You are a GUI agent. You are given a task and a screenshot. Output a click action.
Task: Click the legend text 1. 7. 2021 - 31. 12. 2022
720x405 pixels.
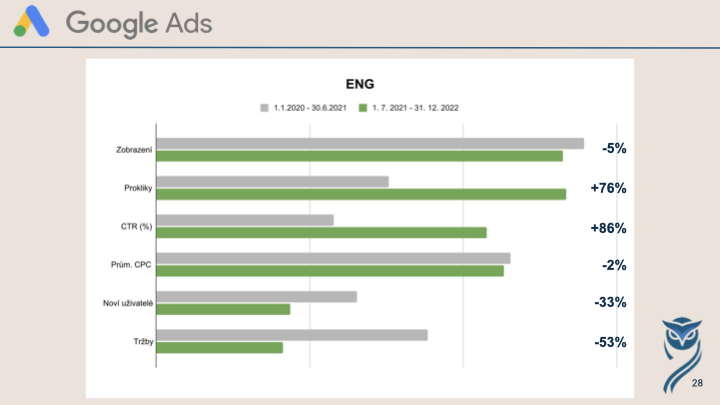tap(415, 108)
